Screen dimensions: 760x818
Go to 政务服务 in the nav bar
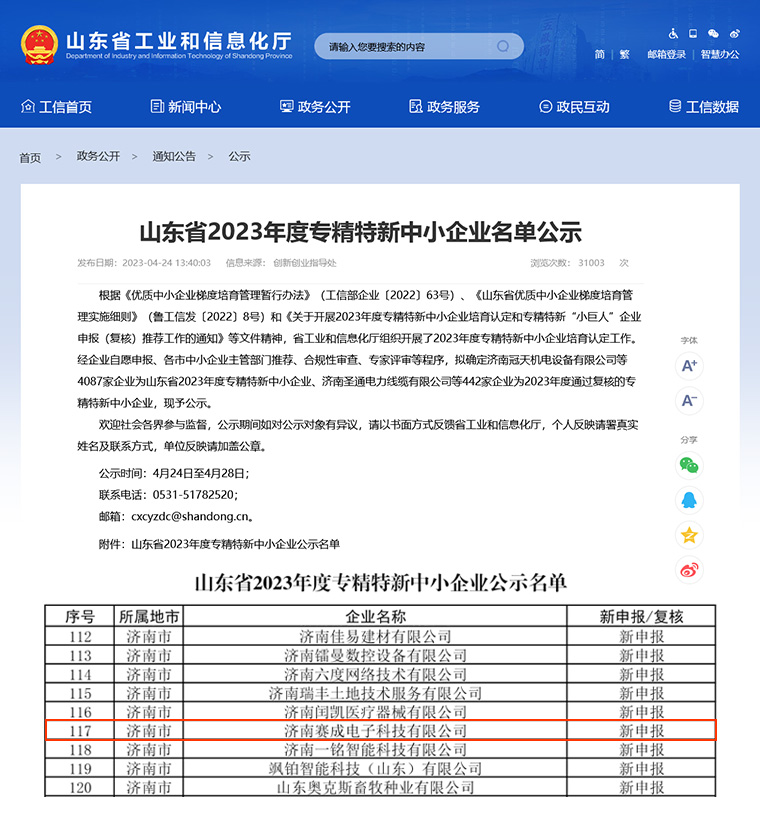coord(444,107)
